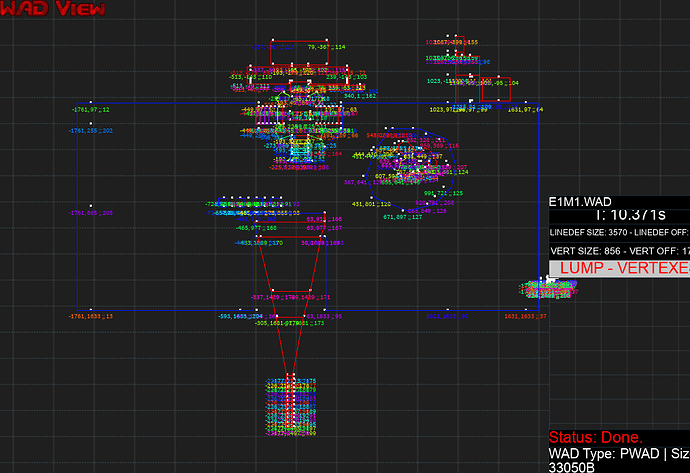Select vertex label 63,977 ; 167
The image size is (690, 473).
click(324, 228)
